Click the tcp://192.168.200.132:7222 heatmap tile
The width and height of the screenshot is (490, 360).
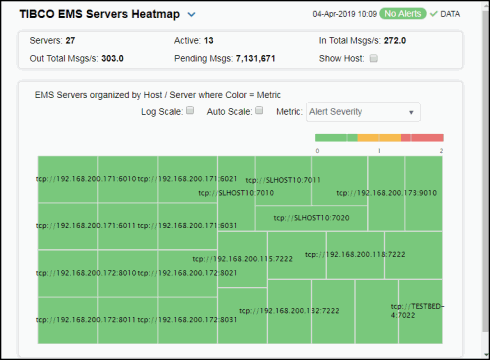coord(289,311)
